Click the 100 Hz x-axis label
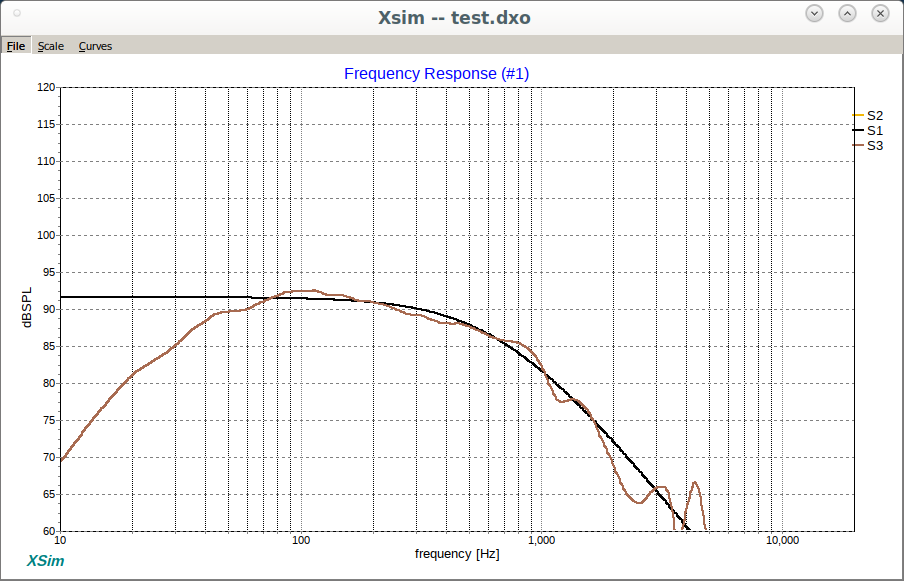Screen dimensions: 904x581 click(301, 541)
